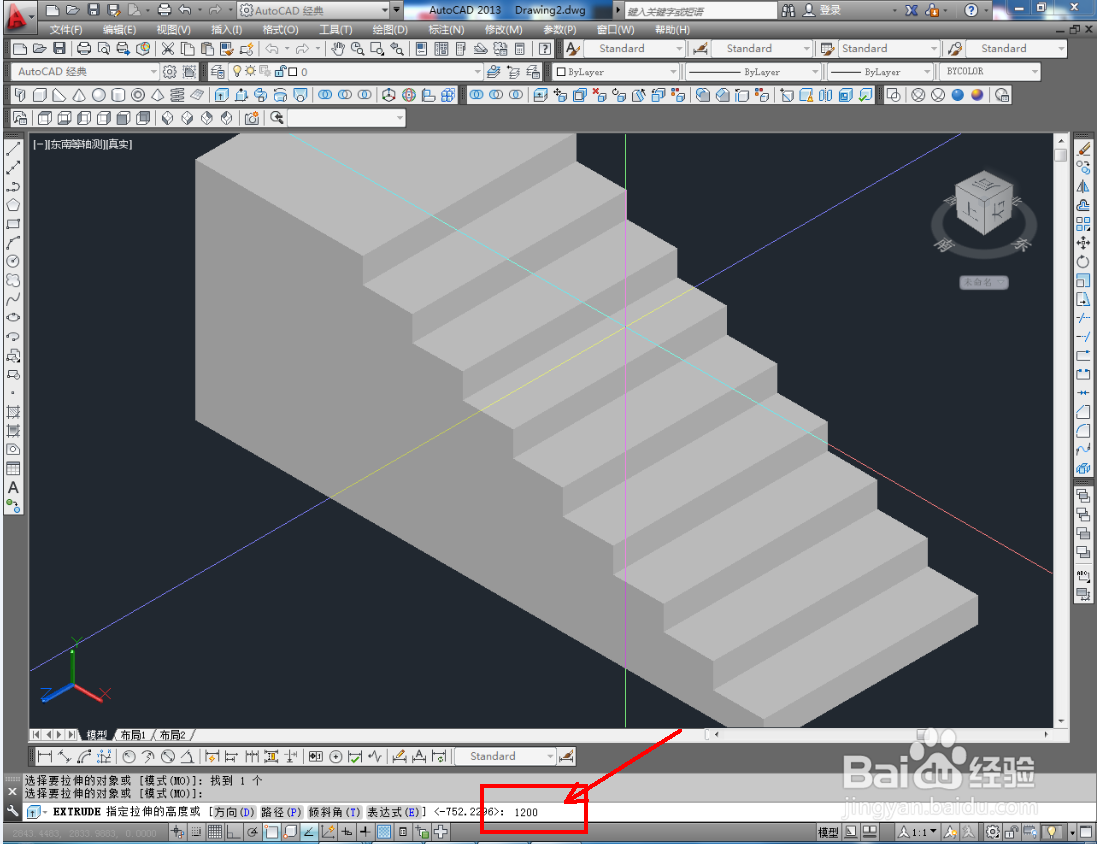This screenshot has height=844, width=1097.
Task: Open the linetype ByLayer dropdown
Action: [x=814, y=71]
